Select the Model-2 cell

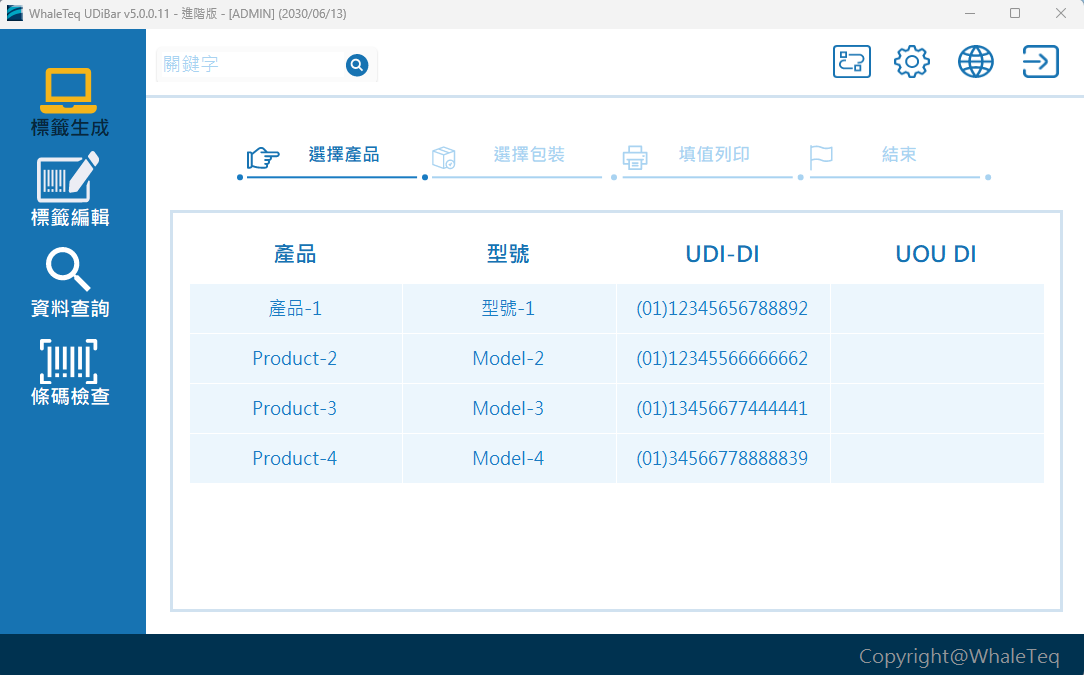pyautogui.click(x=509, y=358)
